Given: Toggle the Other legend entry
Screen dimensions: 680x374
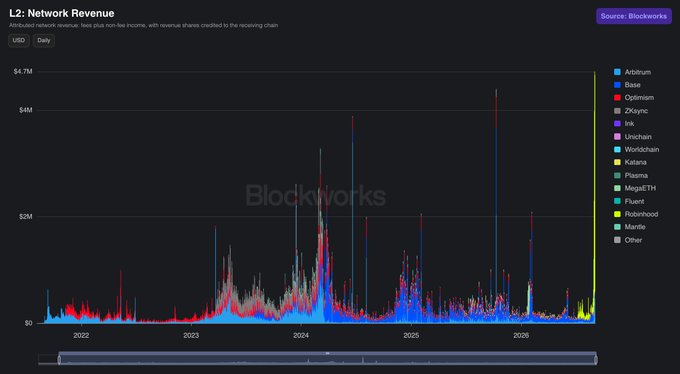Looking at the screenshot, I should [628, 240].
